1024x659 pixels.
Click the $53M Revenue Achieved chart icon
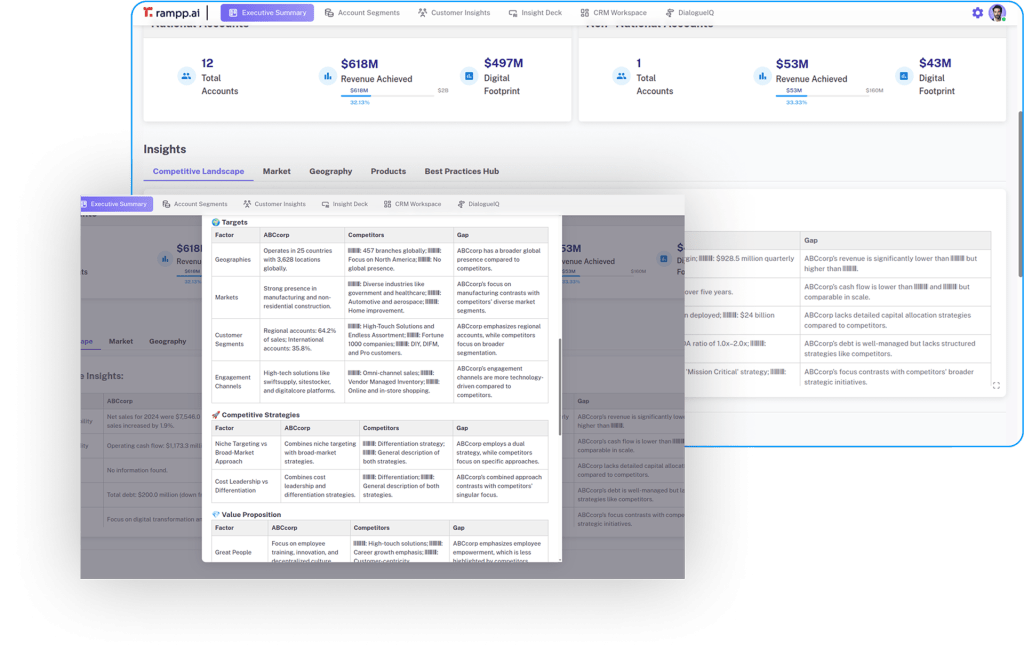tap(761, 76)
